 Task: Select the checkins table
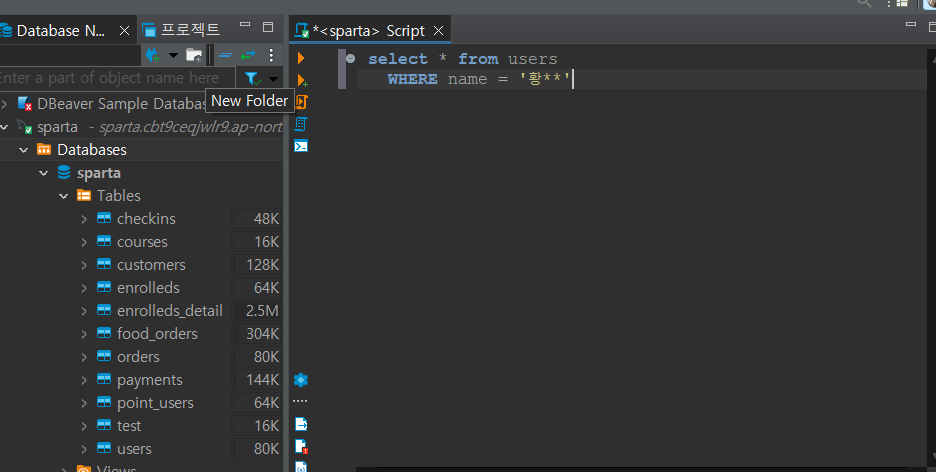pyautogui.click(x=146, y=219)
